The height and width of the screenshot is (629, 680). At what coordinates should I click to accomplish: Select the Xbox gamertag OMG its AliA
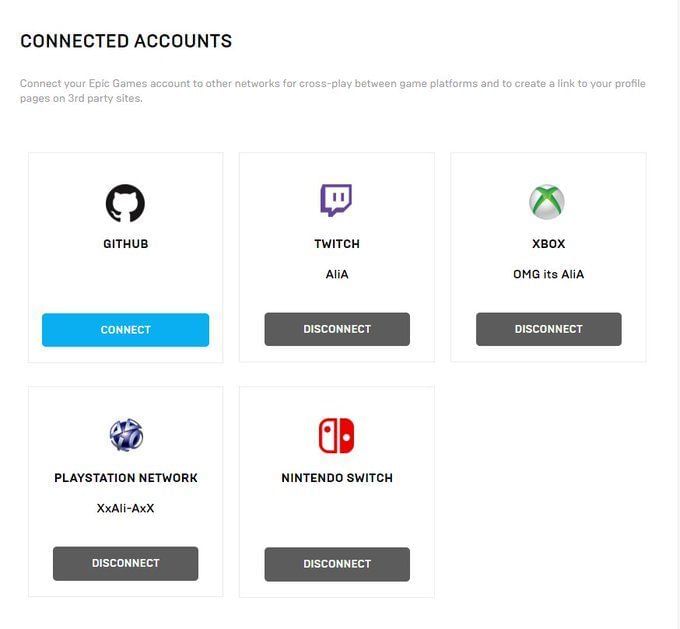pos(548,274)
